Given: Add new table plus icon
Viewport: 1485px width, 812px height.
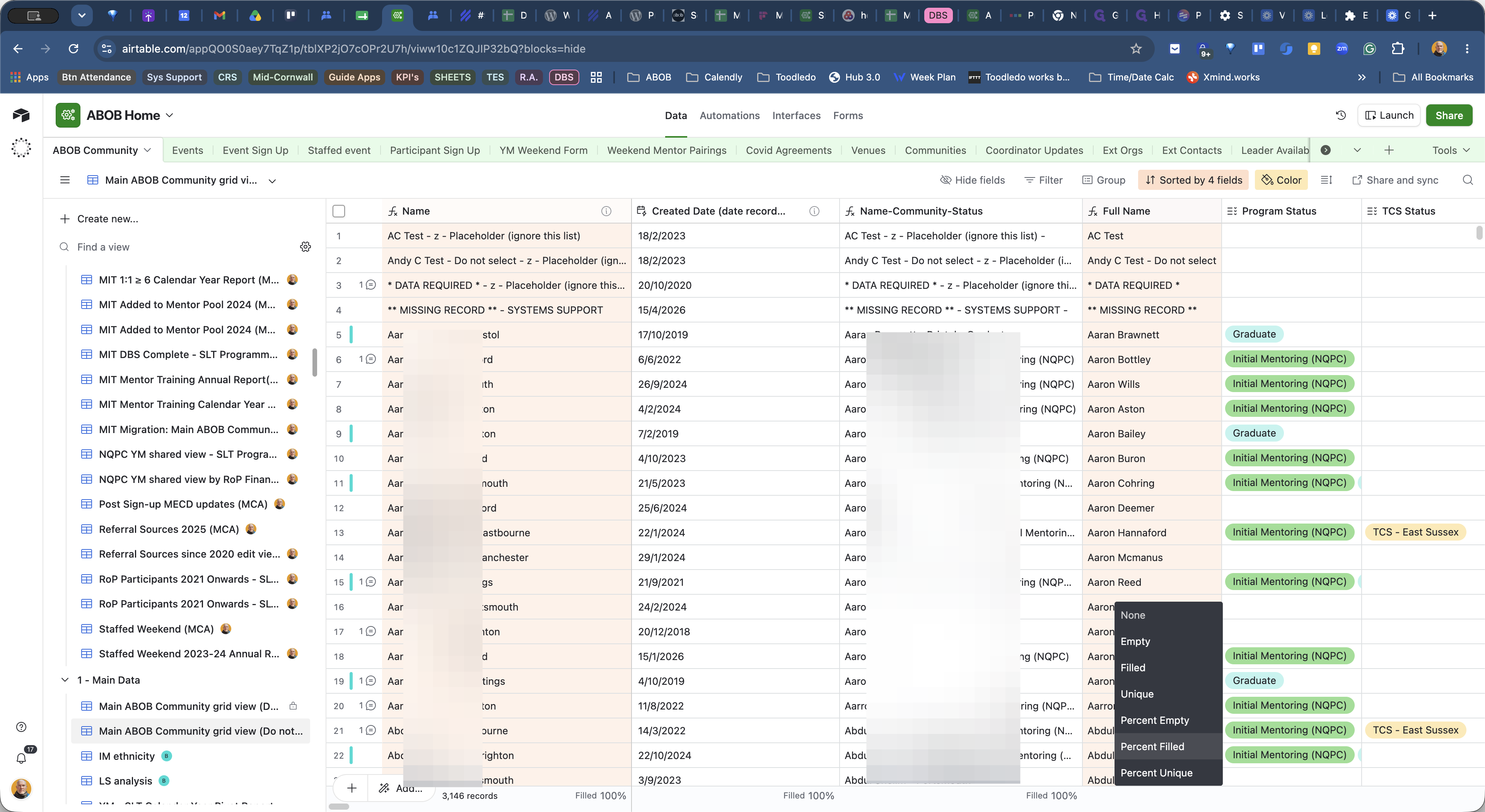Looking at the screenshot, I should (x=1389, y=150).
